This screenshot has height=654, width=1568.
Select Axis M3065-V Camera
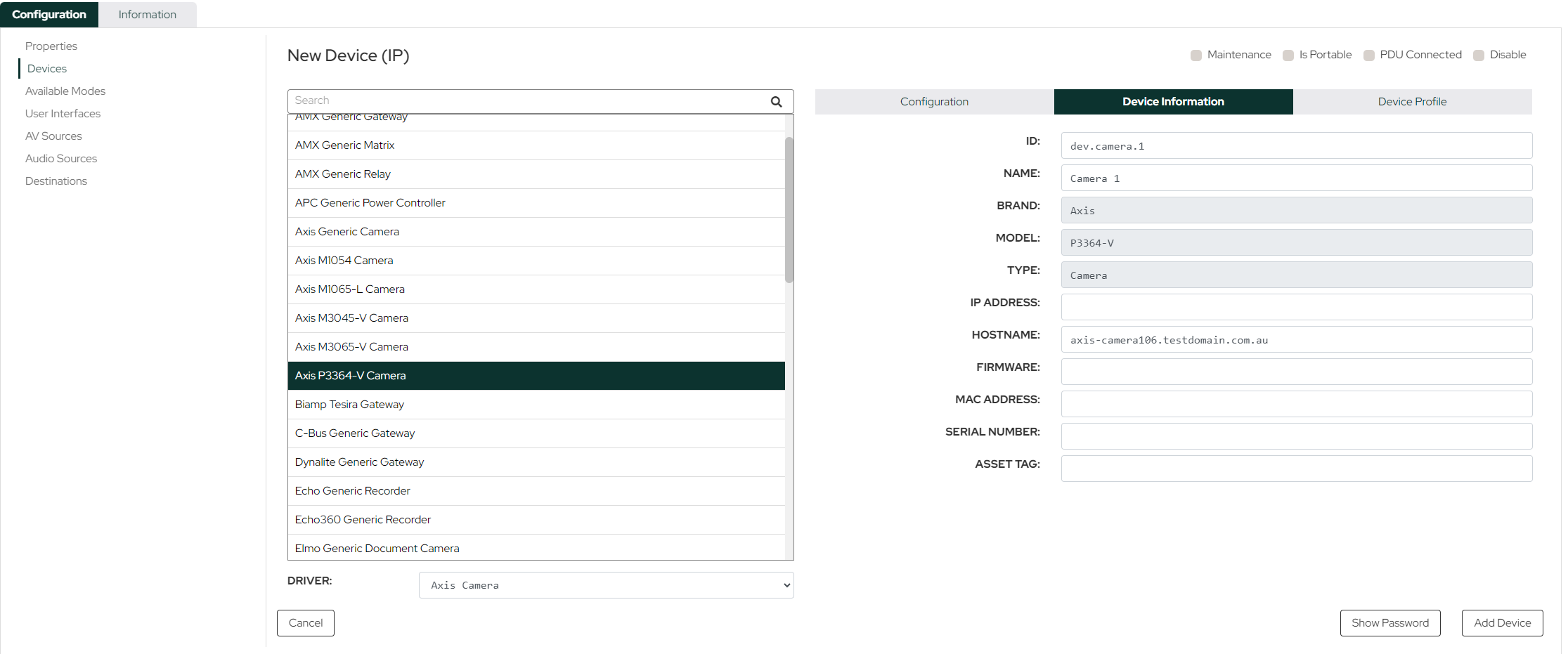536,347
